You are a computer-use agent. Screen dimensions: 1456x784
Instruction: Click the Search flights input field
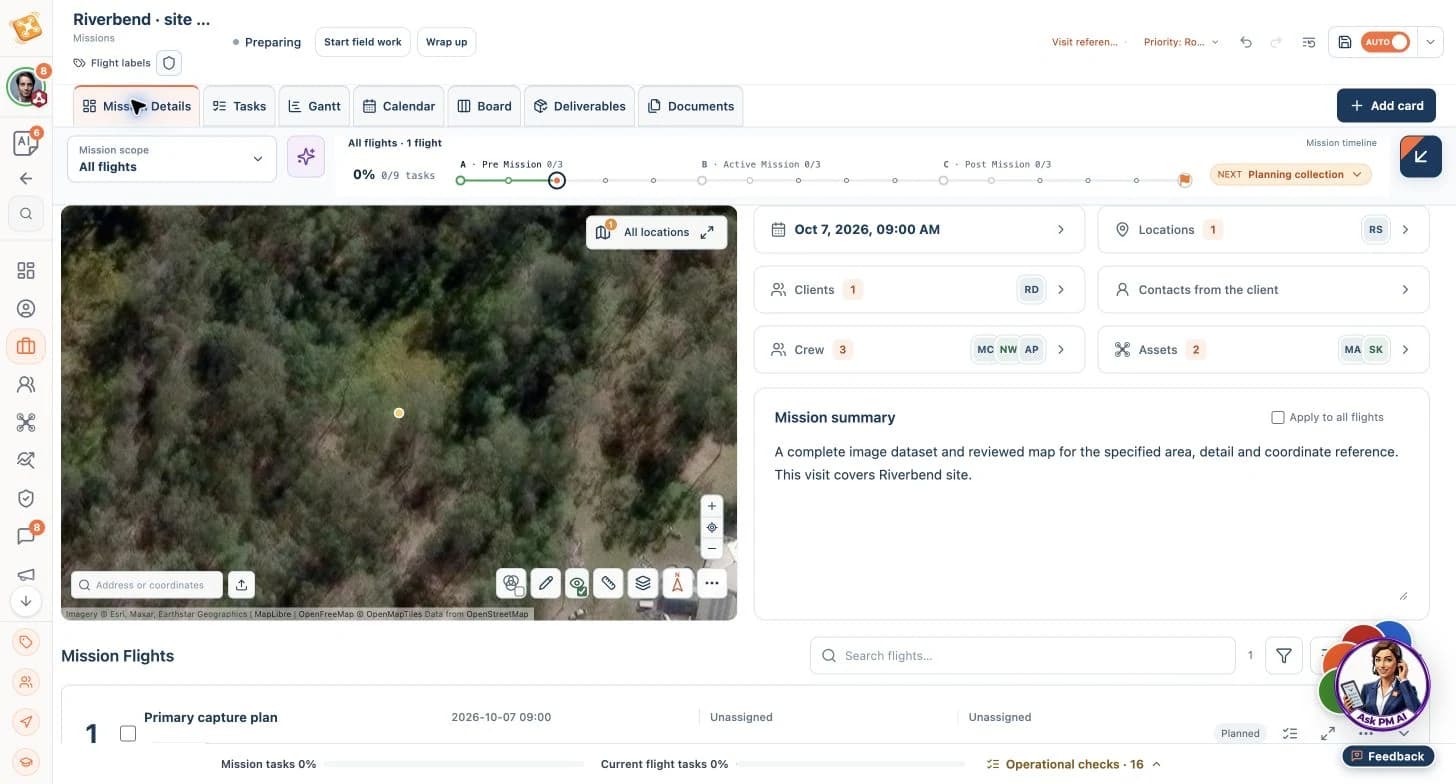pyautogui.click(x=1022, y=656)
